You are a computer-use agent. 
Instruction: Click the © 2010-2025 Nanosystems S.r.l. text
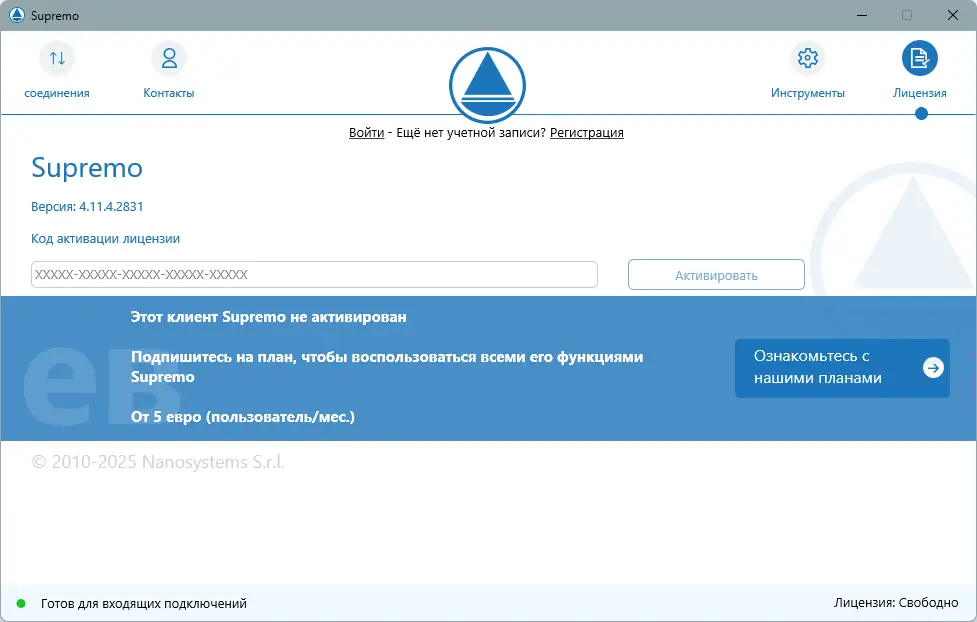coord(158,462)
